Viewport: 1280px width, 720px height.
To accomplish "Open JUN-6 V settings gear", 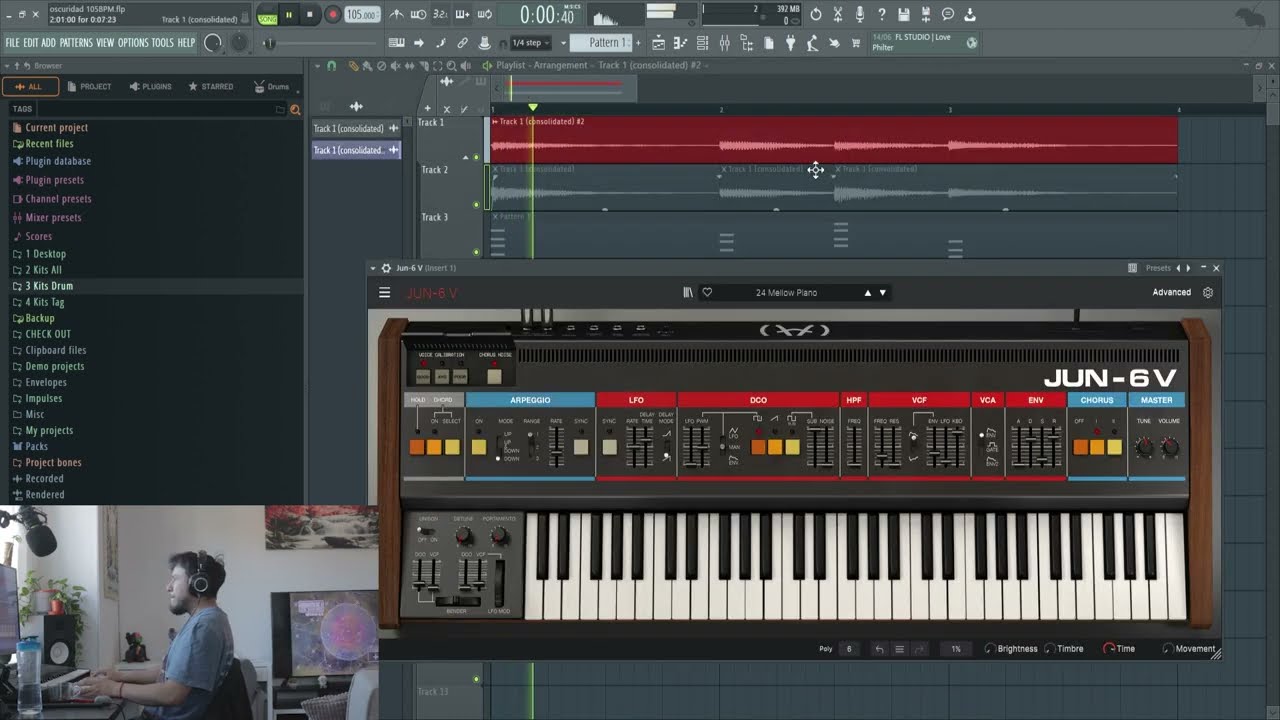I will (1208, 293).
